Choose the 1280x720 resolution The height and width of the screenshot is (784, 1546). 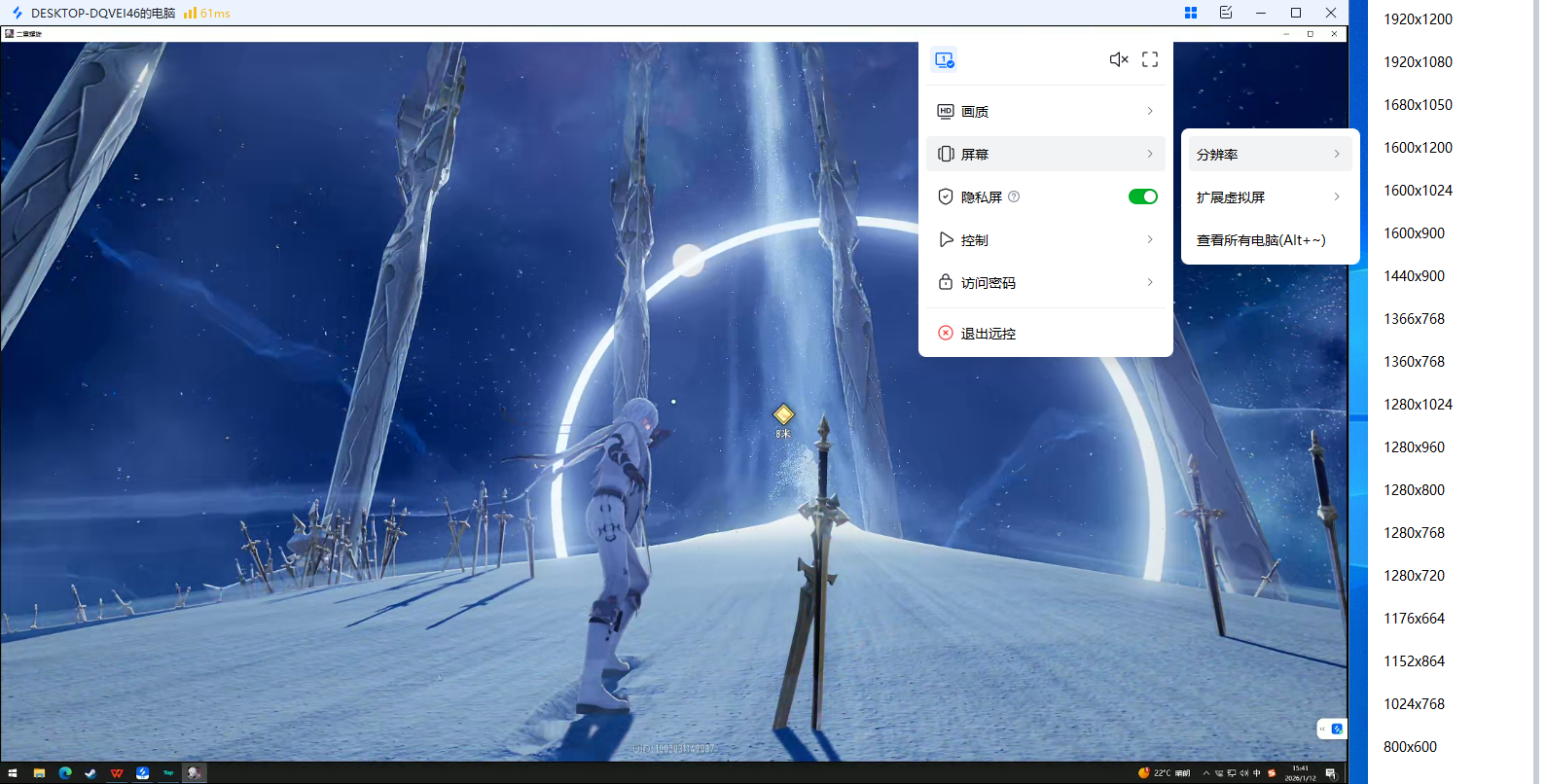click(1414, 576)
